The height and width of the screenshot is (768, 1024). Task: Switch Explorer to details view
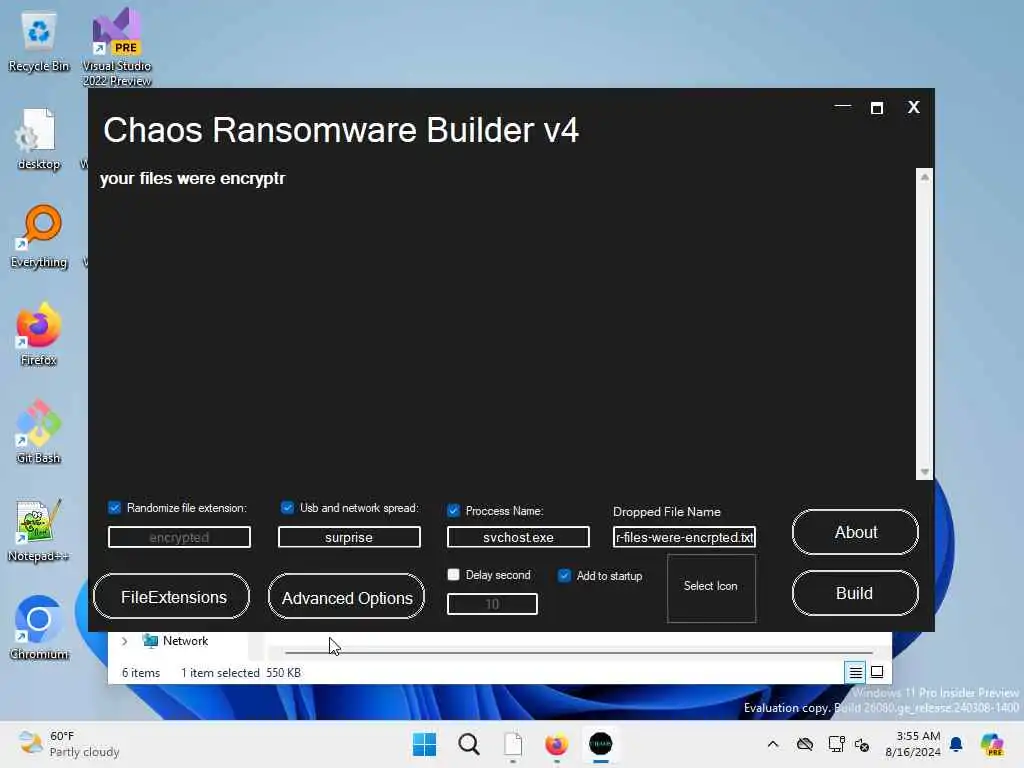pyautogui.click(x=856, y=672)
